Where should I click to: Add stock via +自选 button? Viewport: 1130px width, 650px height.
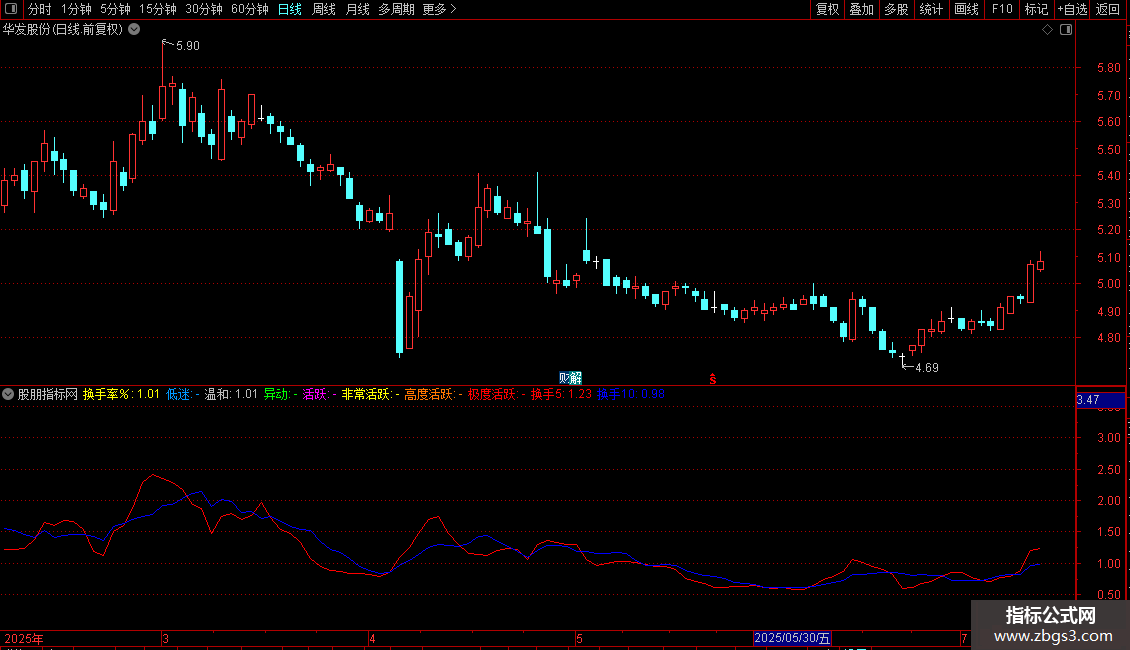coord(1072,9)
